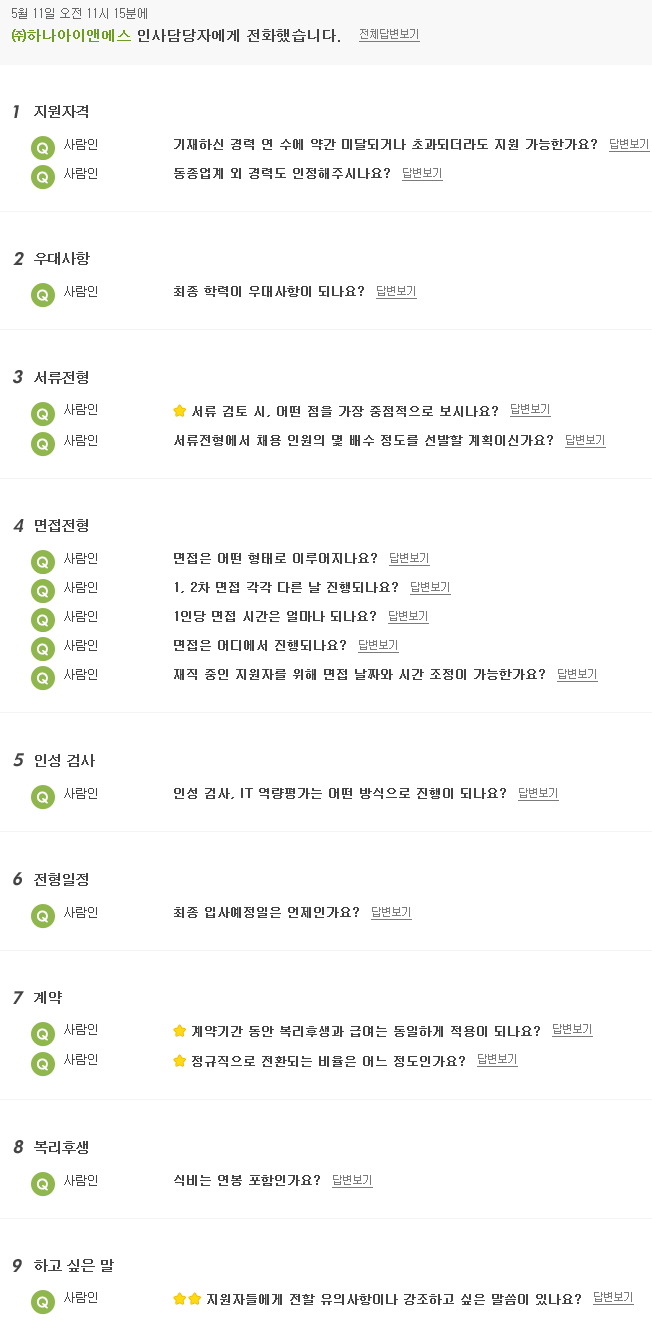Image resolution: width=652 pixels, height=1328 pixels.
Task: Expand 답변보기 for 동종업계 외 경력 question
Action: coord(422,173)
